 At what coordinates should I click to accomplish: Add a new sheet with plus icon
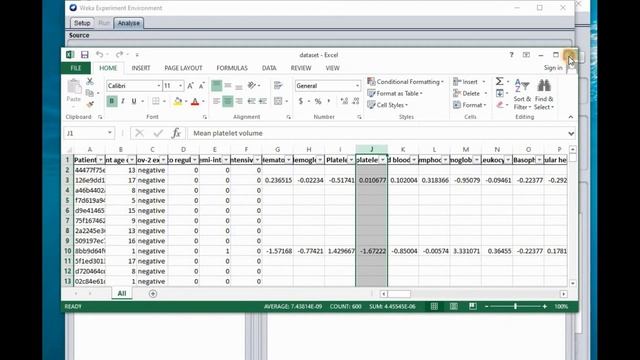[153, 293]
